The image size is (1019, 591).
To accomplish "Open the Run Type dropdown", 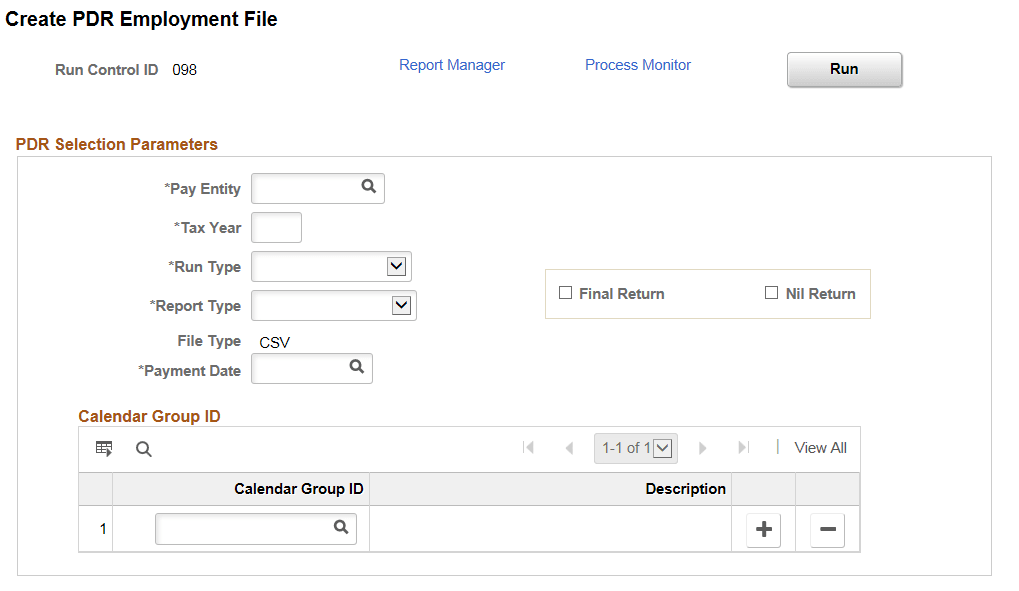I will point(397,266).
